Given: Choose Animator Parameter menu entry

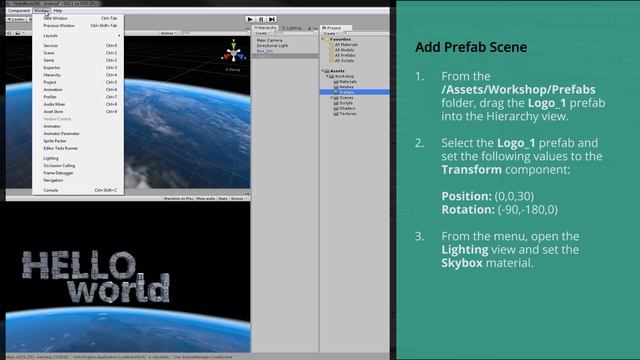Looking at the screenshot, I should (78, 134).
